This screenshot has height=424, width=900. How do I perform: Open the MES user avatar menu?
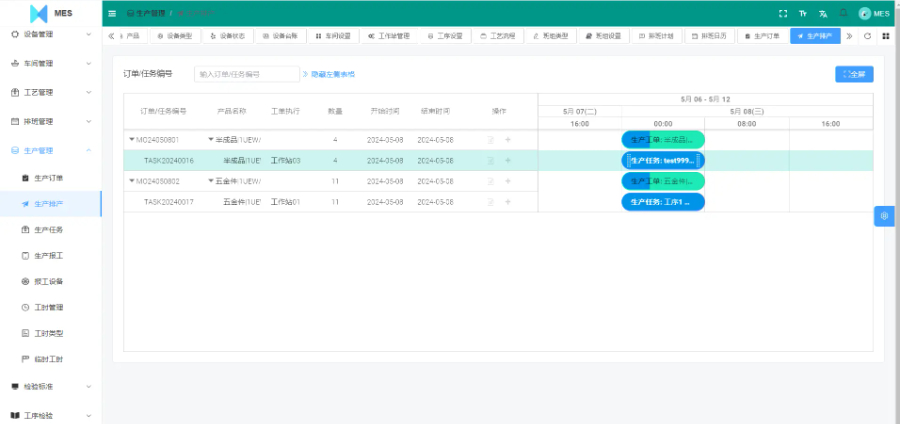tap(874, 14)
